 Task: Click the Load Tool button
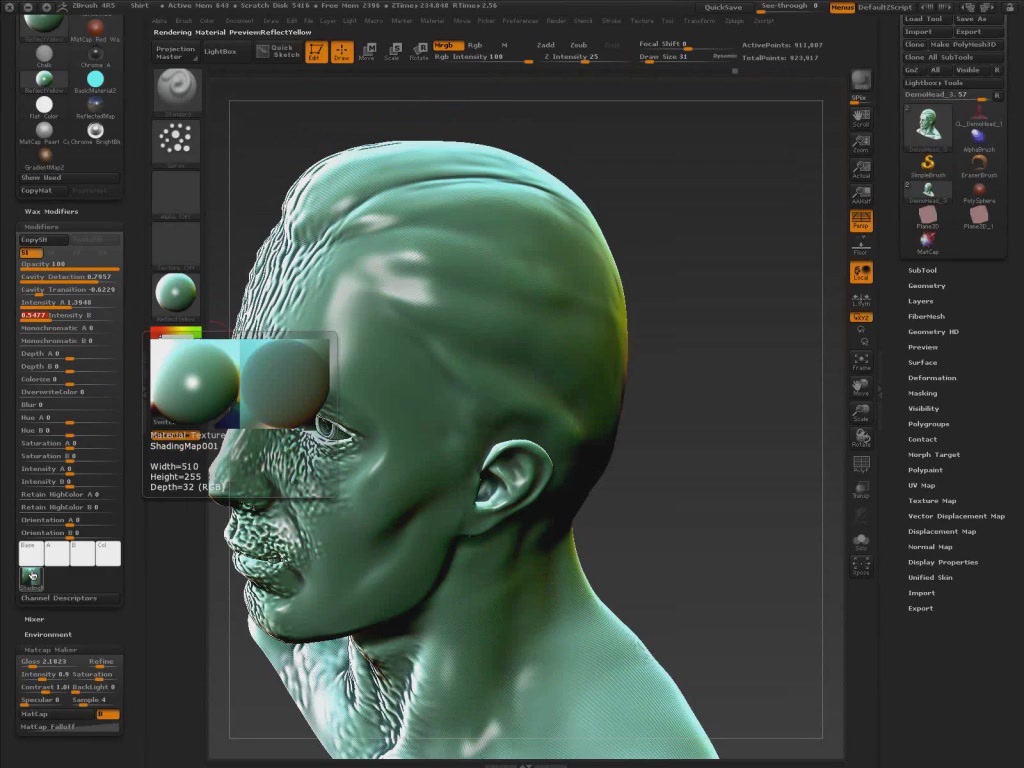click(x=926, y=19)
